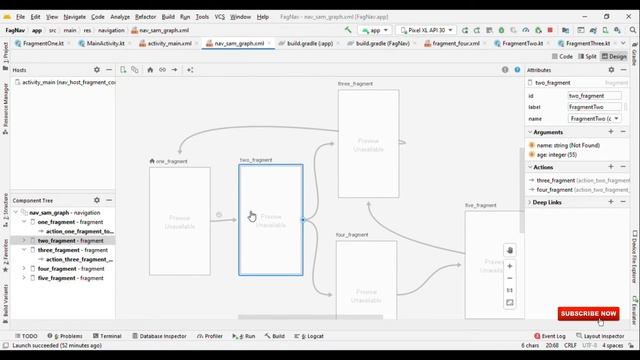This screenshot has height=360, width=640.
Task: Collapse the Arguments section
Action: coord(530,132)
